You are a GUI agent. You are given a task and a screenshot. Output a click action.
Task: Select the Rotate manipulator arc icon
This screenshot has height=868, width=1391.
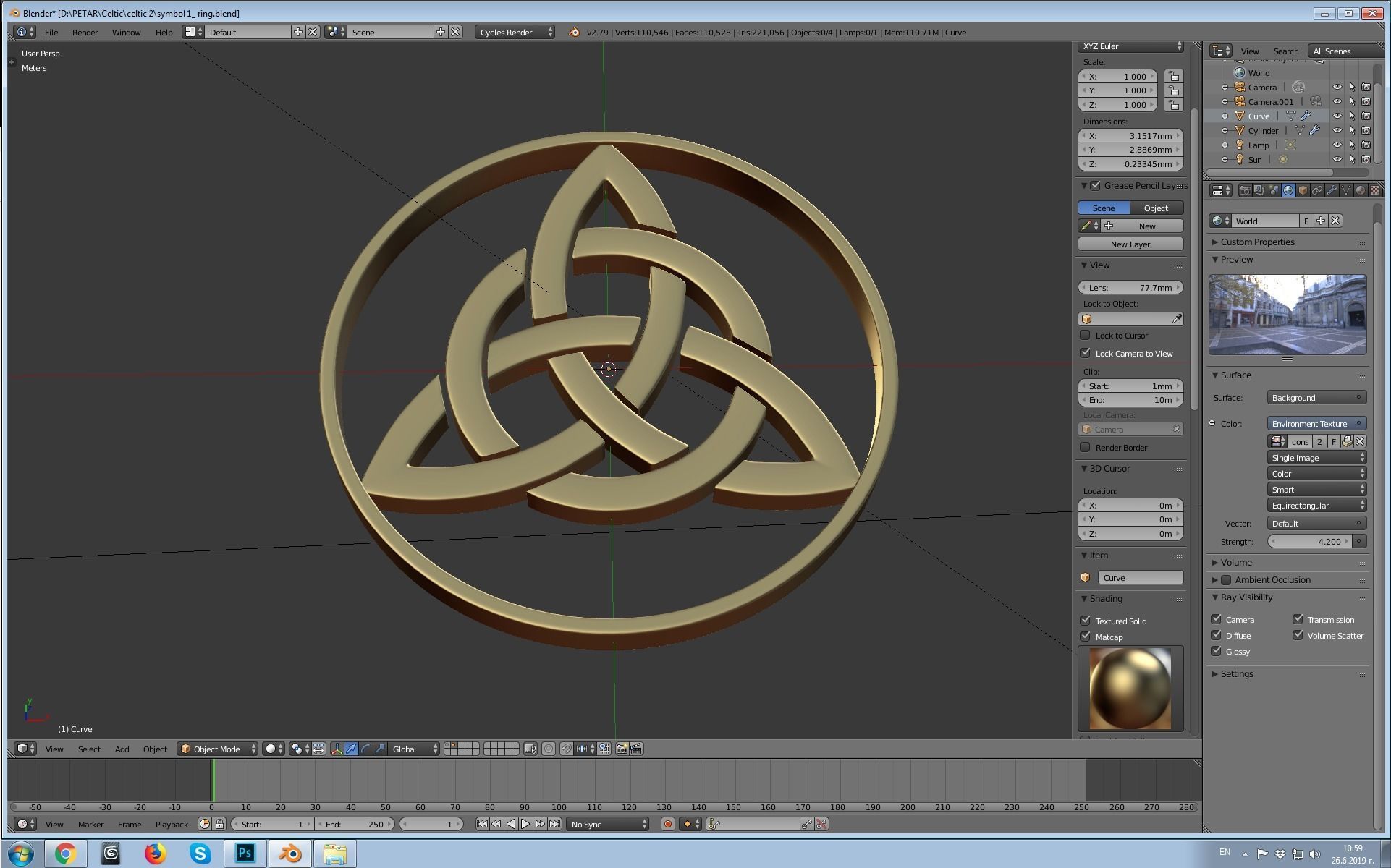[x=365, y=749]
